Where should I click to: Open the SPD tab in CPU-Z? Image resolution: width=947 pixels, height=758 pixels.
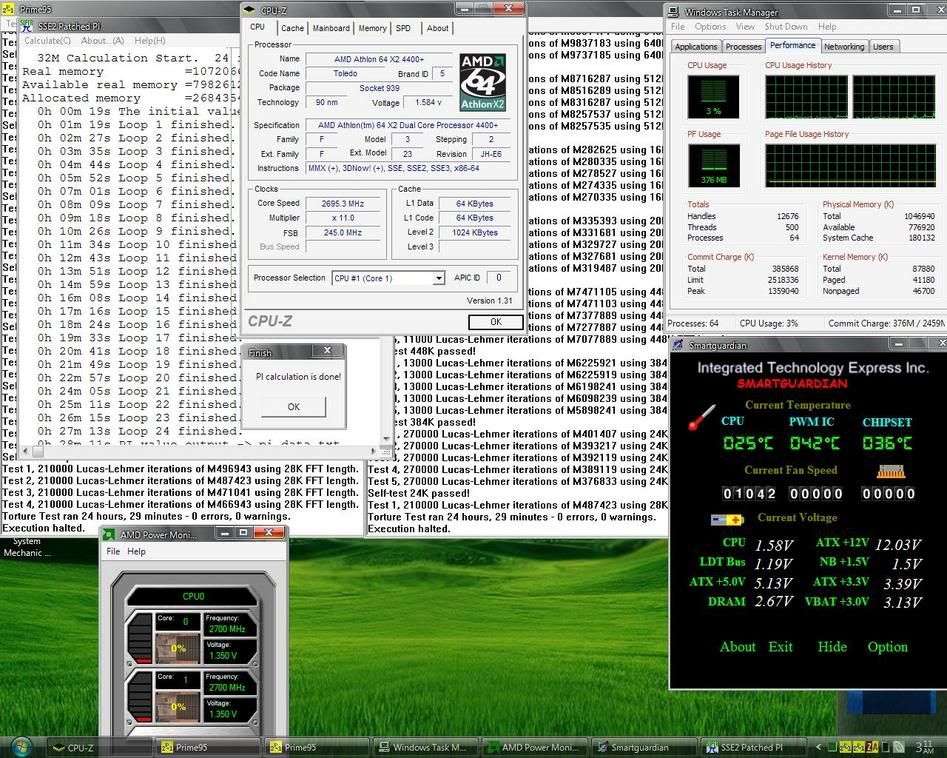403,28
